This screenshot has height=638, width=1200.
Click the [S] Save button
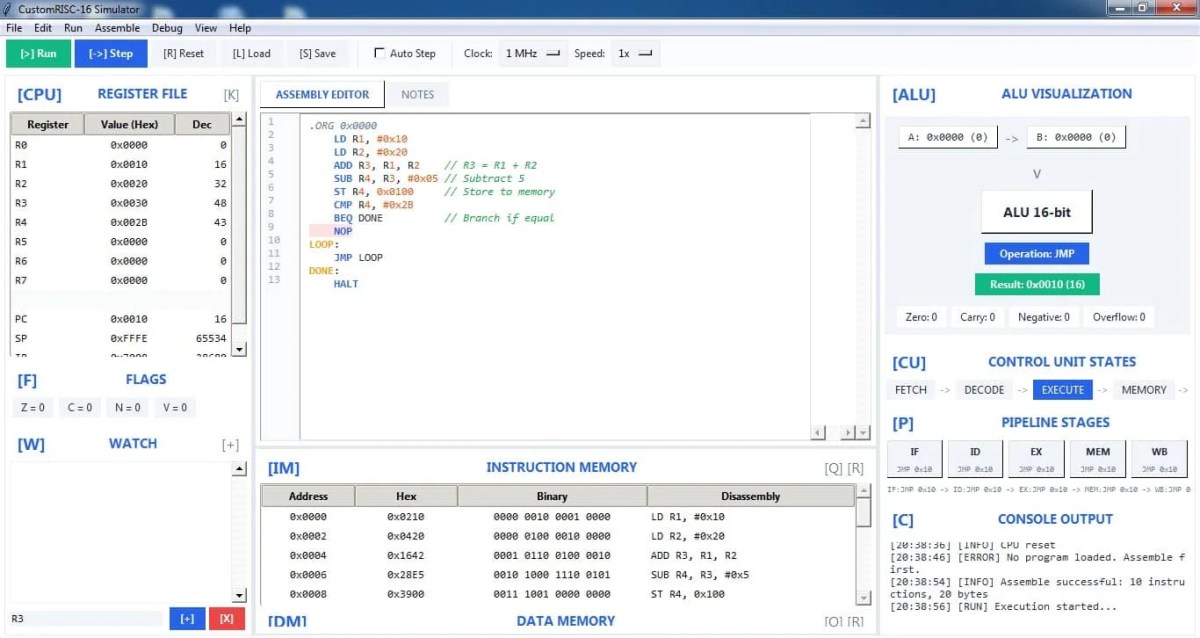point(318,54)
